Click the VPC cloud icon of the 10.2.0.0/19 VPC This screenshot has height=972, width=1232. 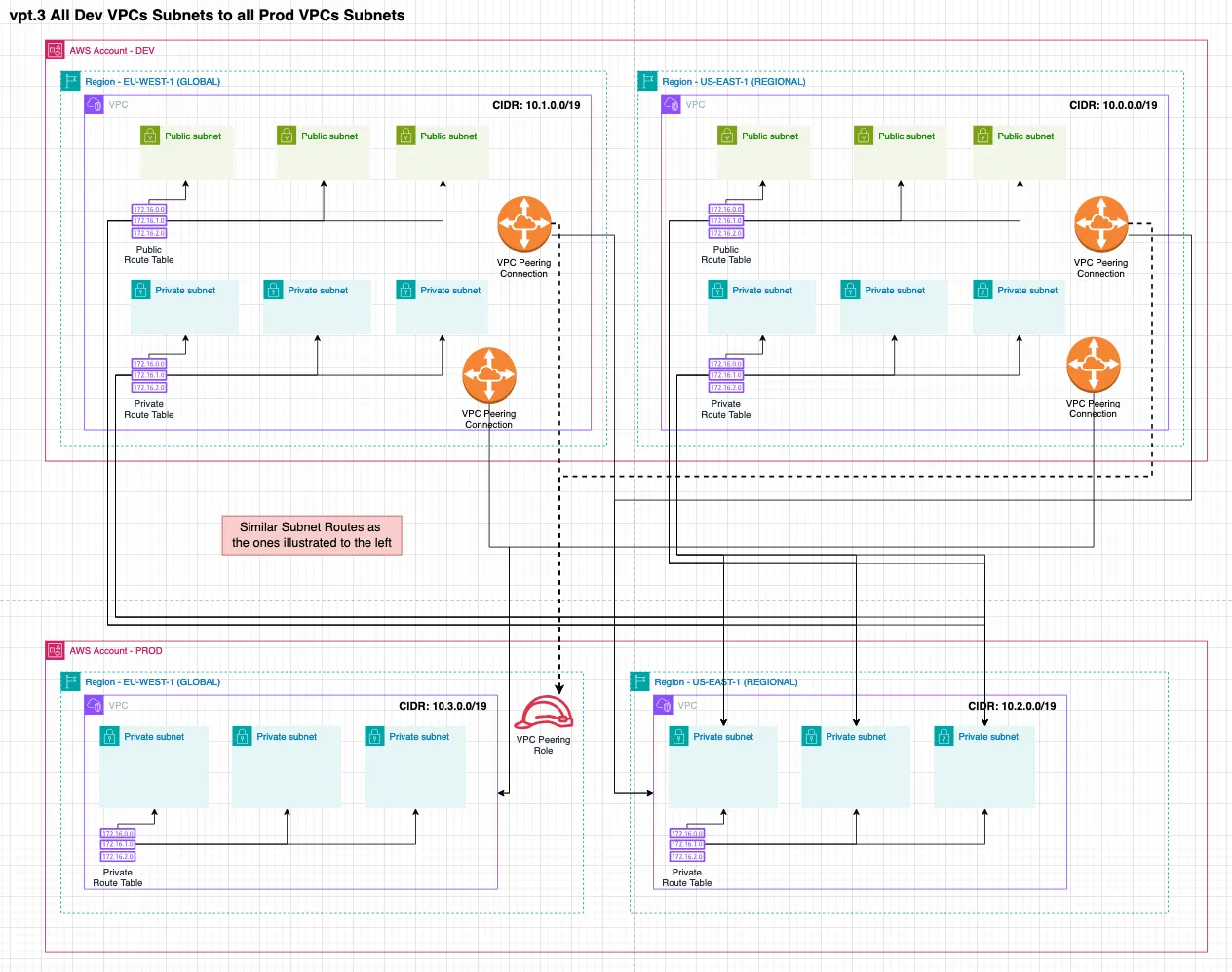pos(664,705)
